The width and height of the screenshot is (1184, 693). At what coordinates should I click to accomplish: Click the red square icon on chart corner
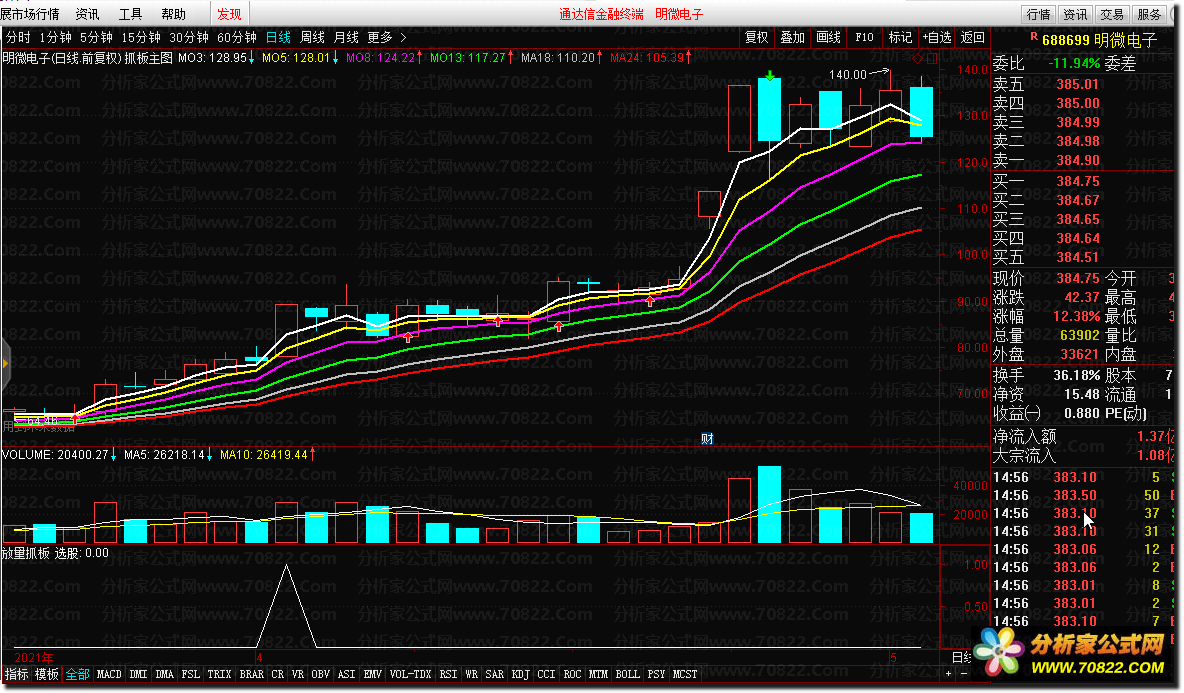(932, 57)
